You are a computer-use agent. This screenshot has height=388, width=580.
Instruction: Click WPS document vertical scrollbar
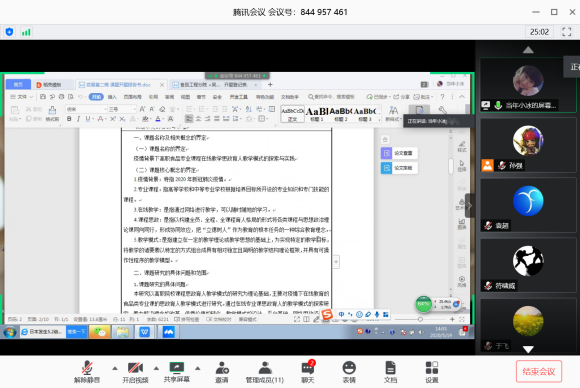pyautogui.click(x=451, y=166)
